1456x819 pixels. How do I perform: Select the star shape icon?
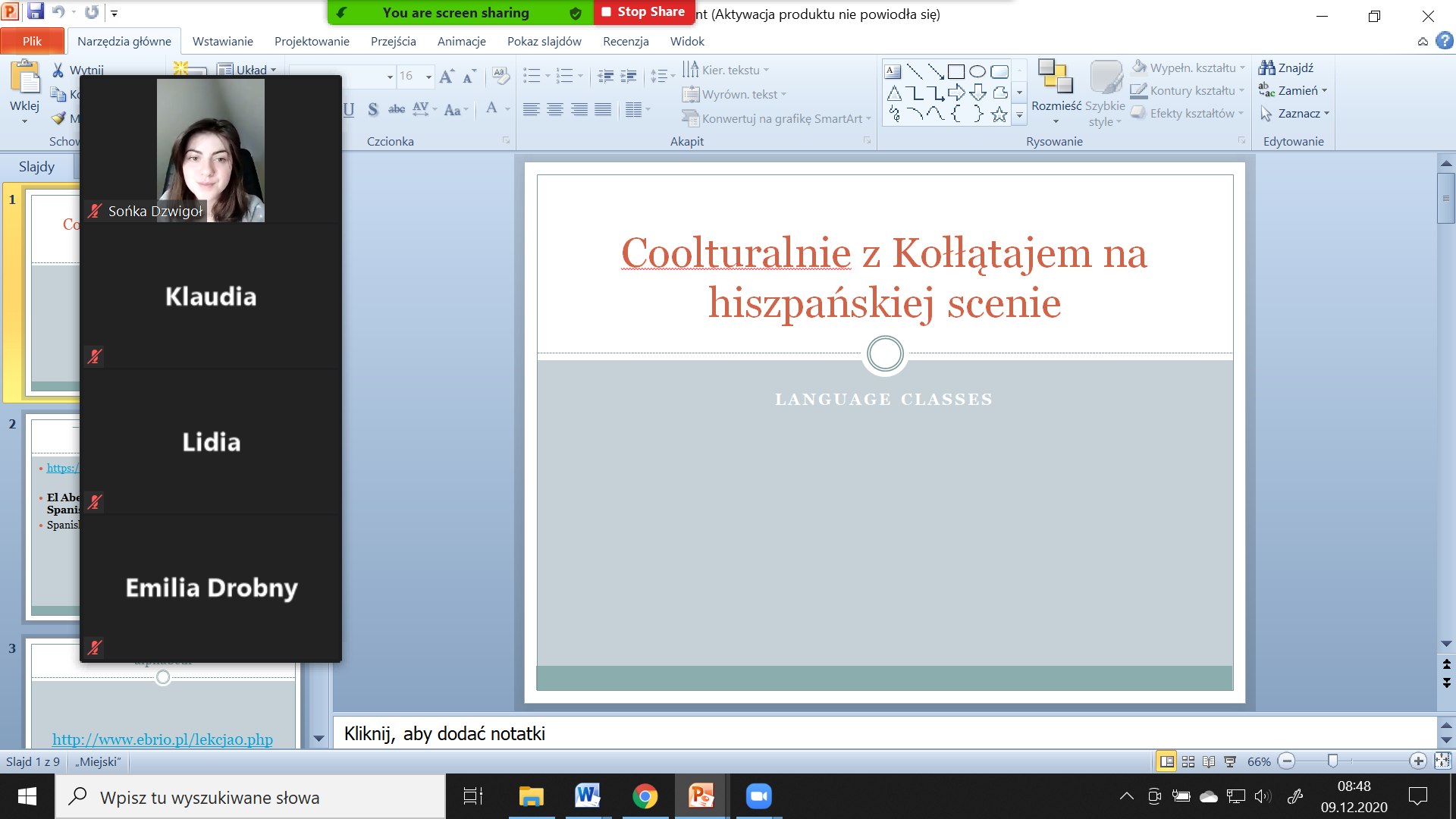click(x=999, y=115)
